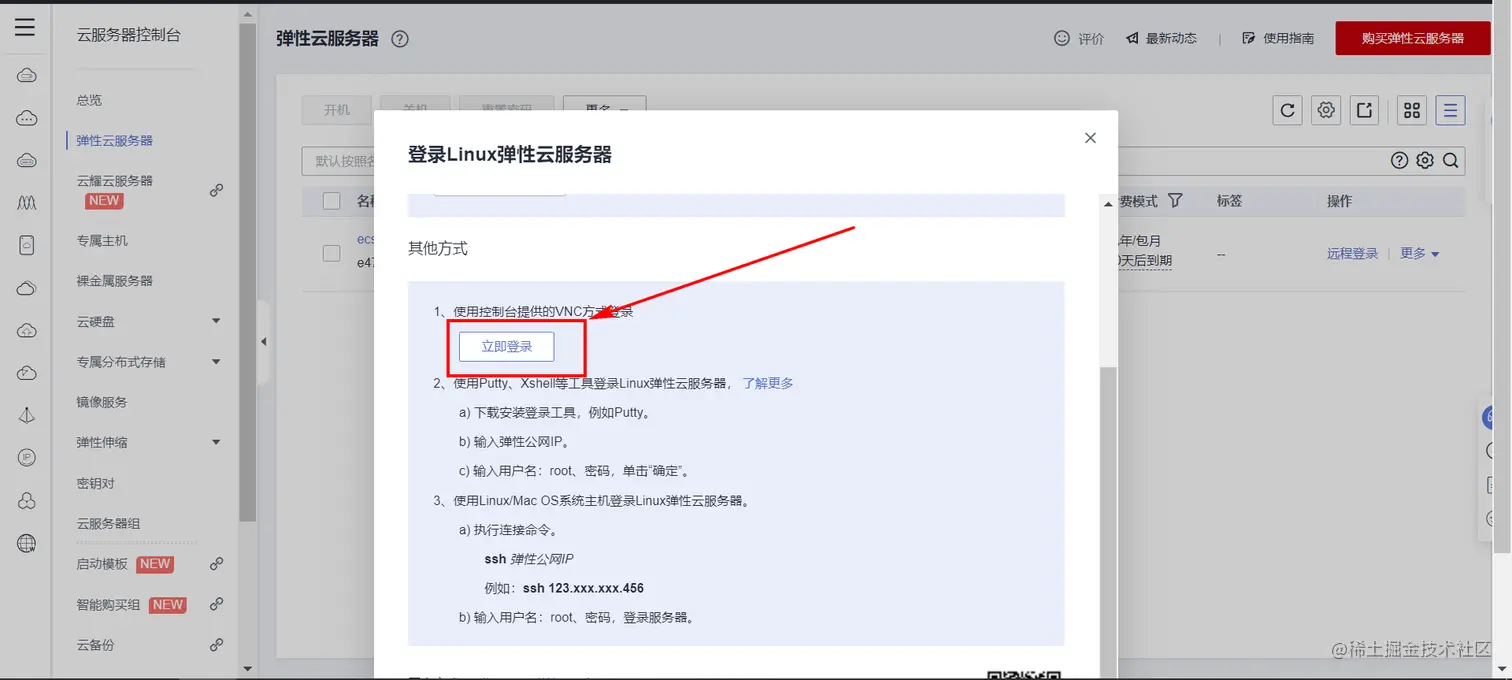The height and width of the screenshot is (680, 1512).
Task: Click the sidebar vertical scrollbar thumb
Action: (248, 270)
